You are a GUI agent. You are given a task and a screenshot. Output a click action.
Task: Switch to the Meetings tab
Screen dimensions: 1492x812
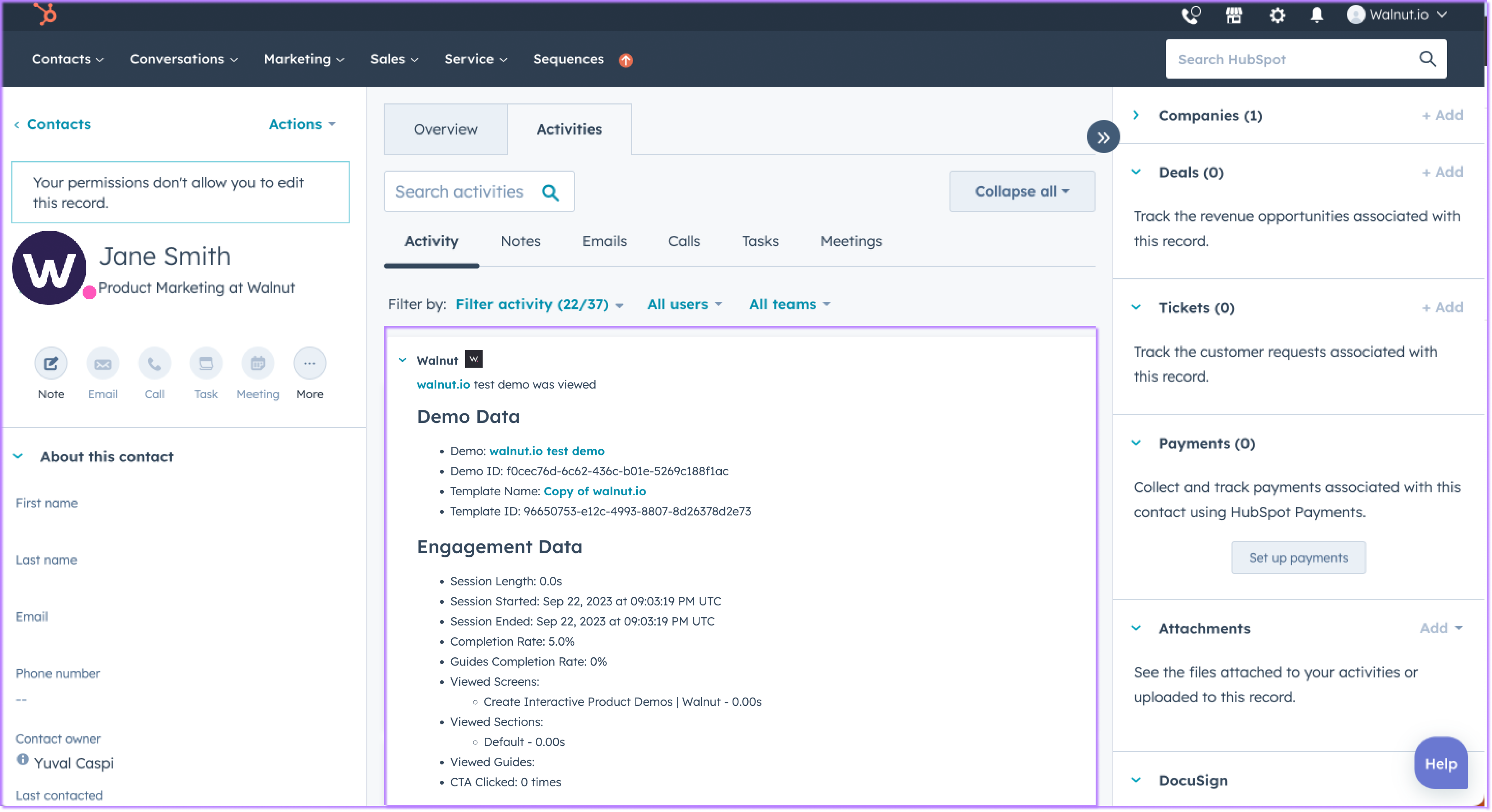851,241
